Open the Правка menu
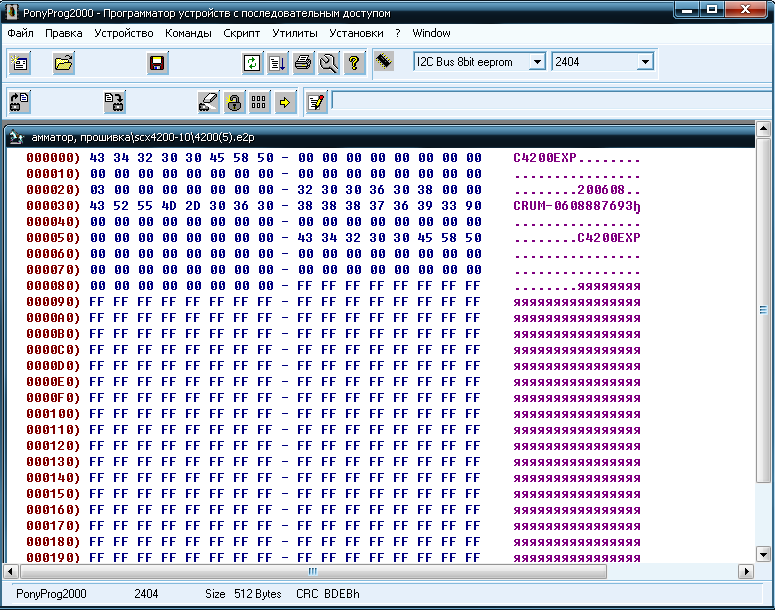 [x=64, y=33]
